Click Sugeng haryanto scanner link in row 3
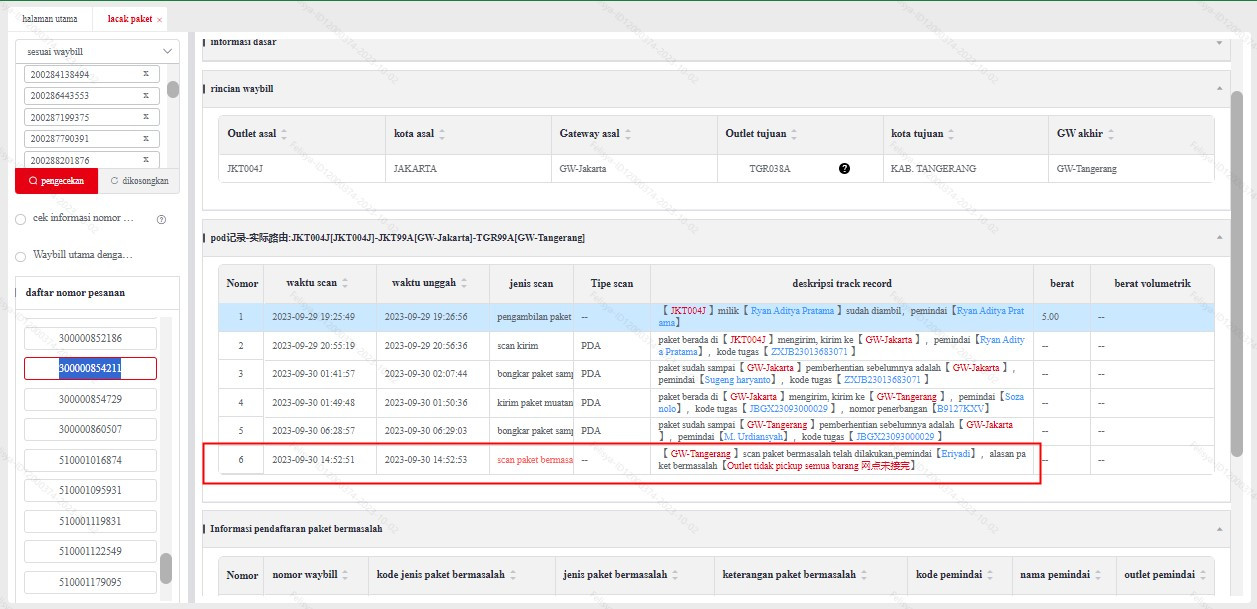Screen dimensions: 1257x609 [x=737, y=380]
